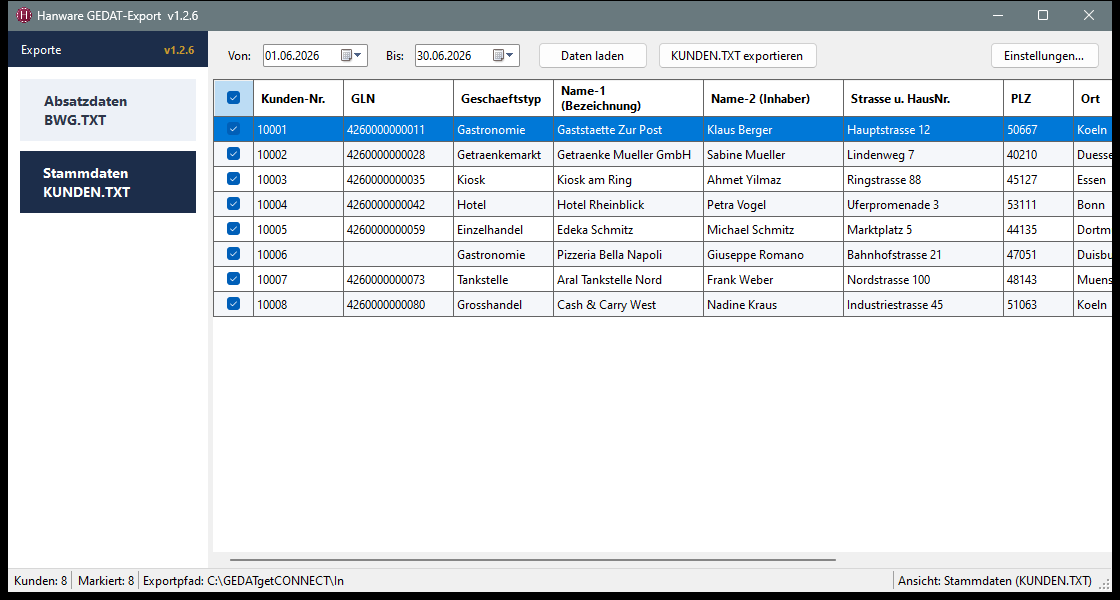
Task: Uncheck customer 10003 row checkbox
Action: coord(234,179)
